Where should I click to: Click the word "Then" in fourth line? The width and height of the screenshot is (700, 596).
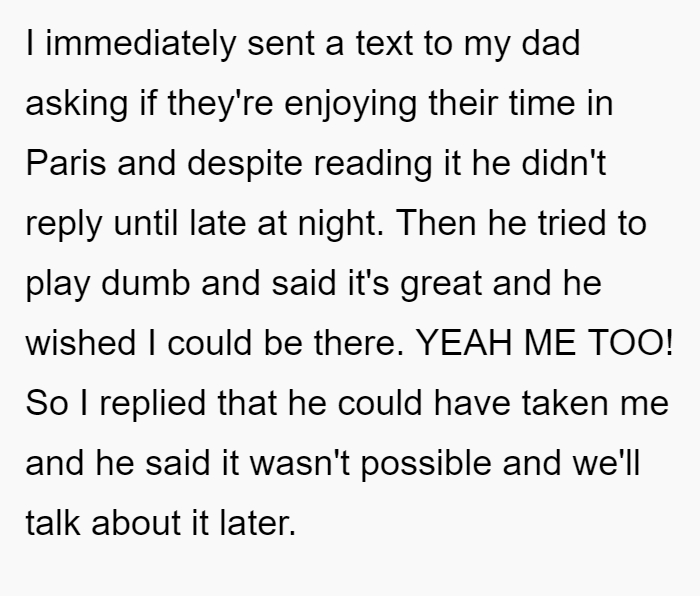436,223
